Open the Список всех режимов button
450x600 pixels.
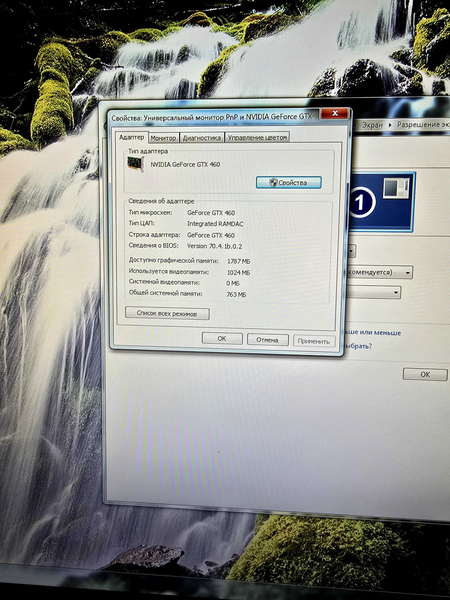pos(167,314)
